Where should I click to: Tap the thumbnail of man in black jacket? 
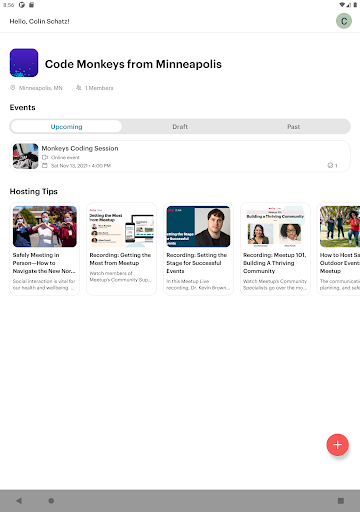pos(198,227)
